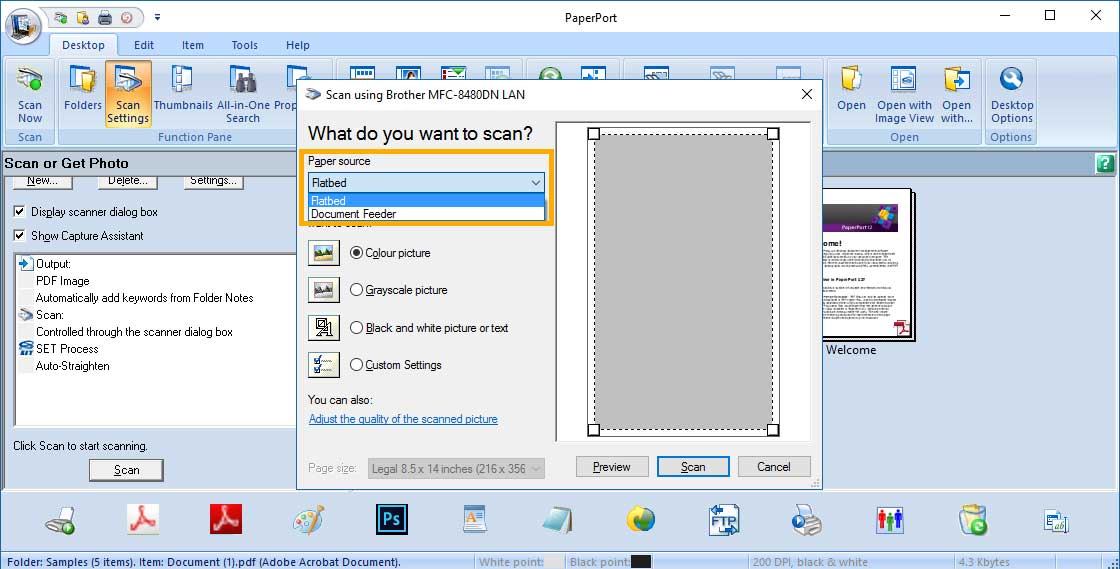The height and width of the screenshot is (569, 1120).
Task: Click Open with Image View
Action: (904, 95)
